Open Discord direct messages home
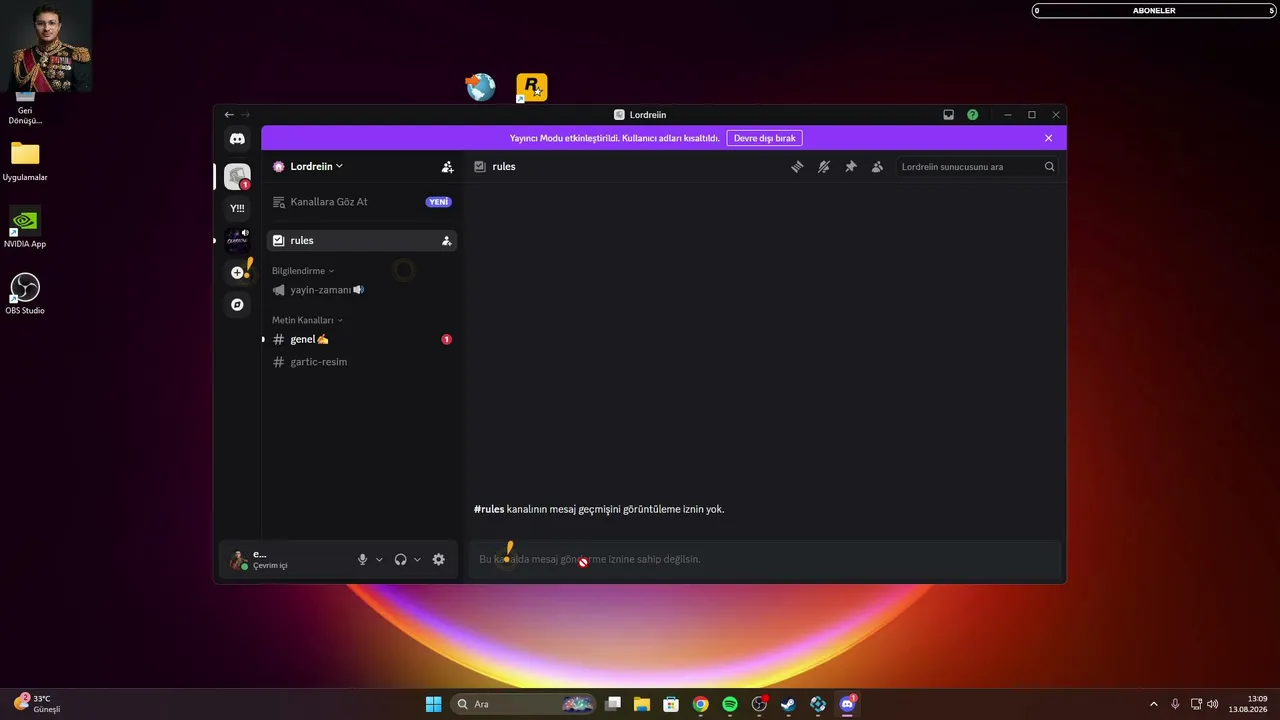 tap(237, 139)
